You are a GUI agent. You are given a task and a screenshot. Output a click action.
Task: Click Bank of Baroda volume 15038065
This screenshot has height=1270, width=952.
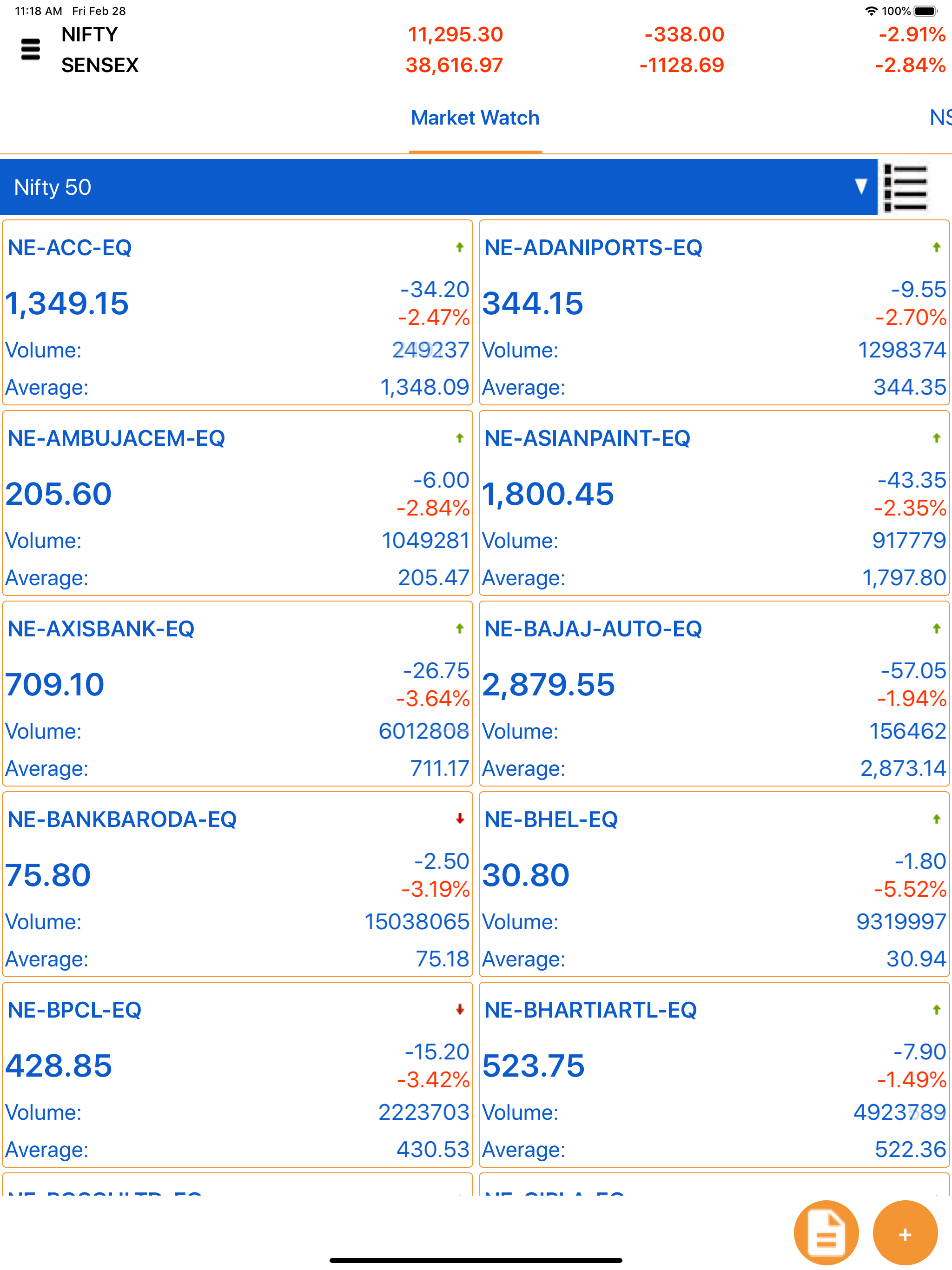point(417,921)
